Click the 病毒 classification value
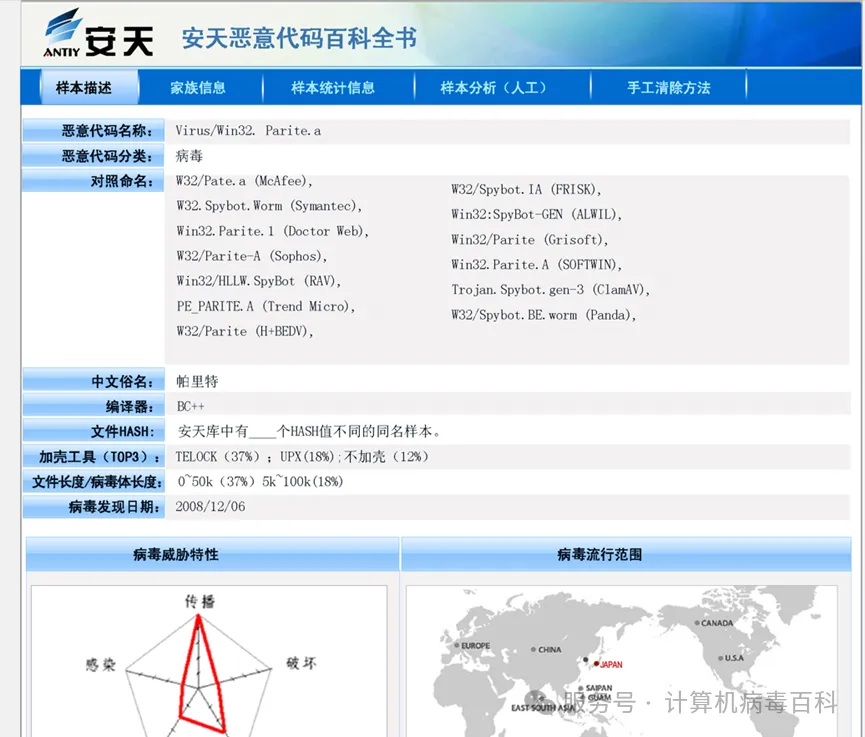 coord(189,156)
